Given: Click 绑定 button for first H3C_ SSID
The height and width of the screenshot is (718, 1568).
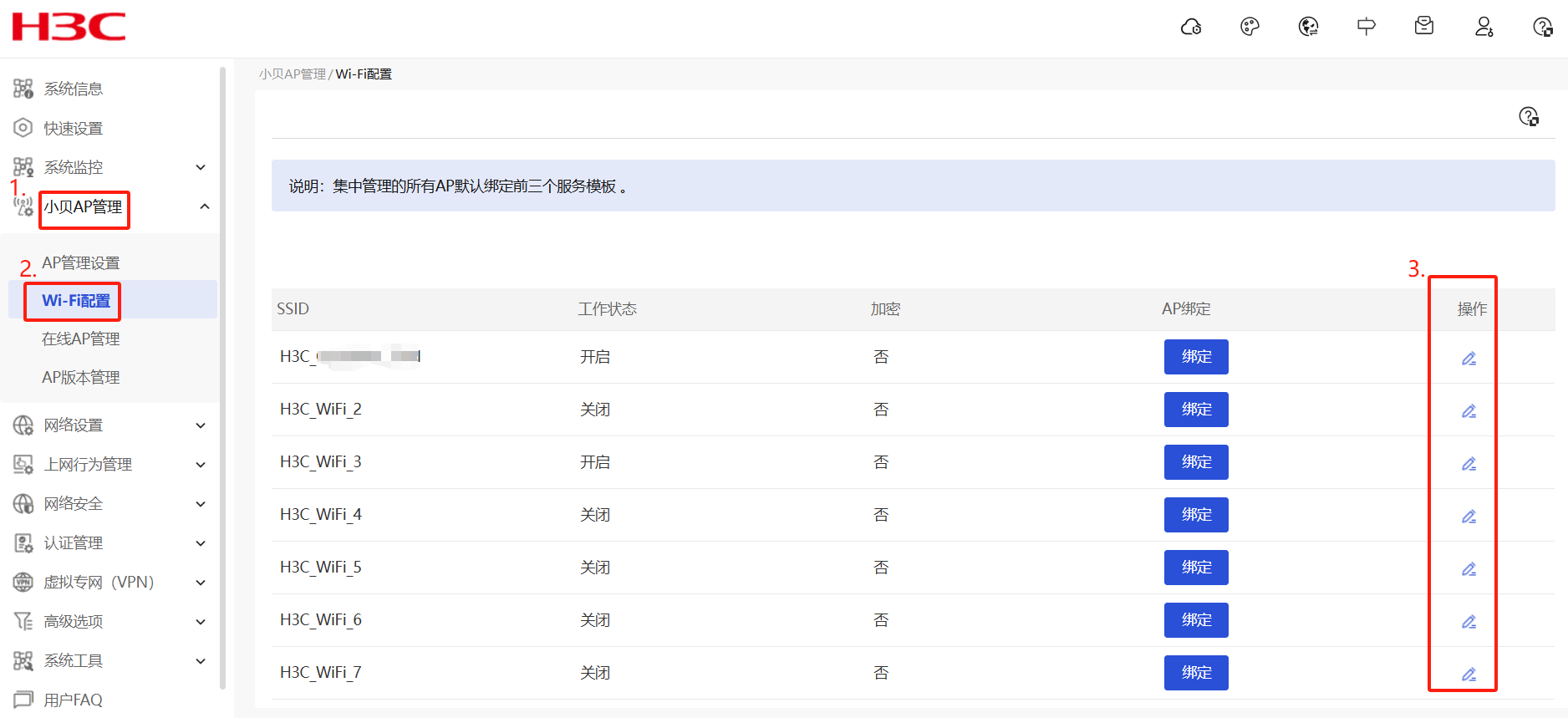Looking at the screenshot, I should [1196, 357].
